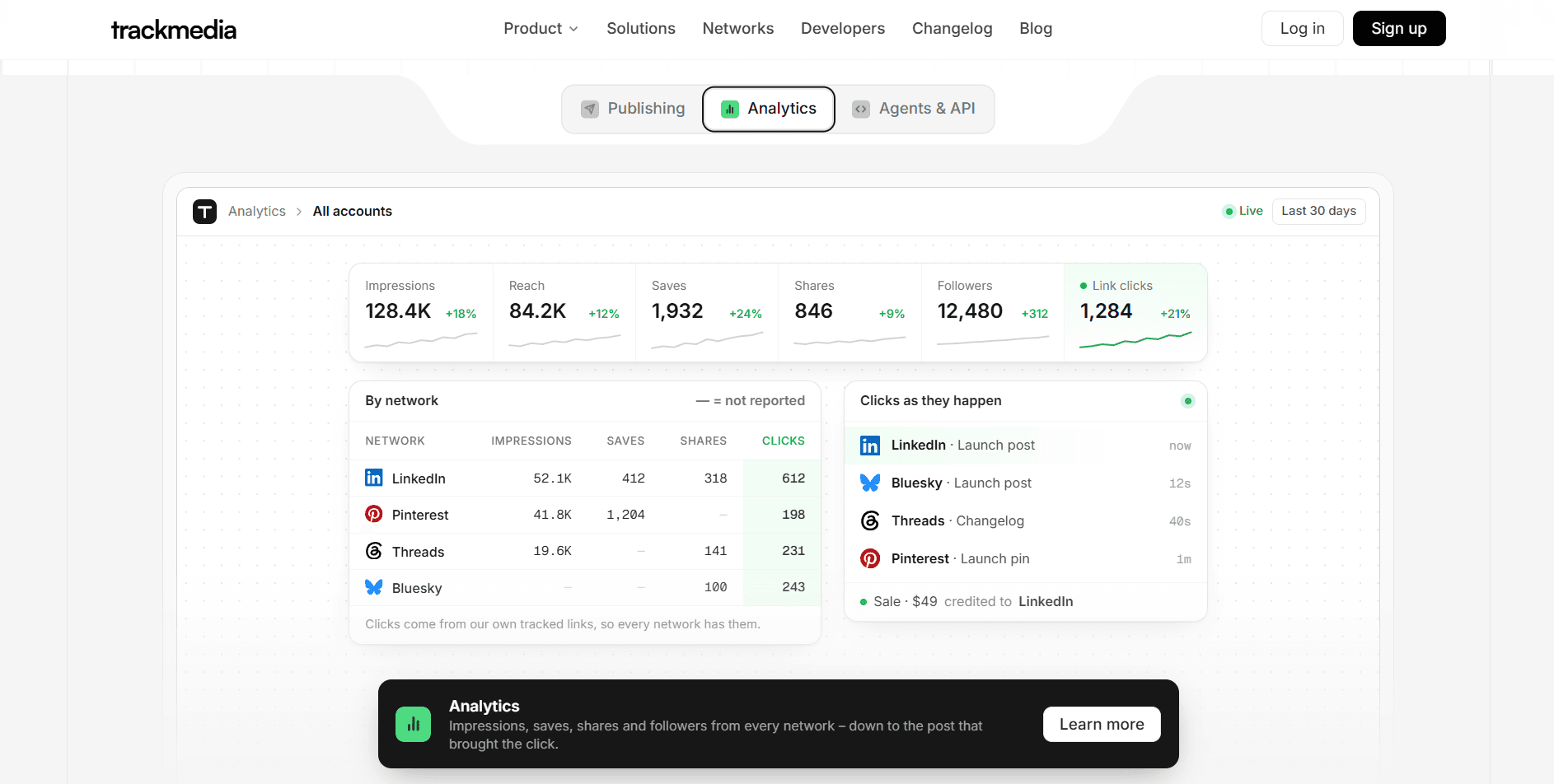Select the Reach metric card
The image size is (1554, 784).
click(564, 313)
